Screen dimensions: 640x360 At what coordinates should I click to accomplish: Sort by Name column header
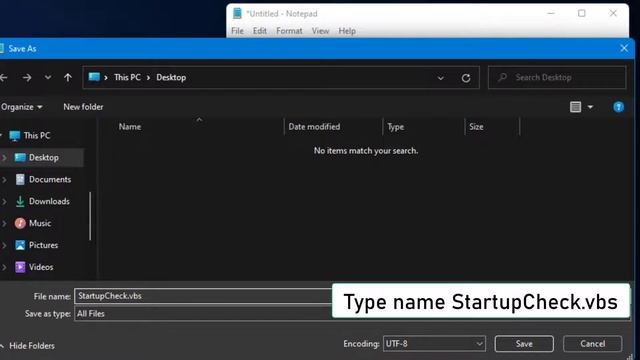[130, 127]
